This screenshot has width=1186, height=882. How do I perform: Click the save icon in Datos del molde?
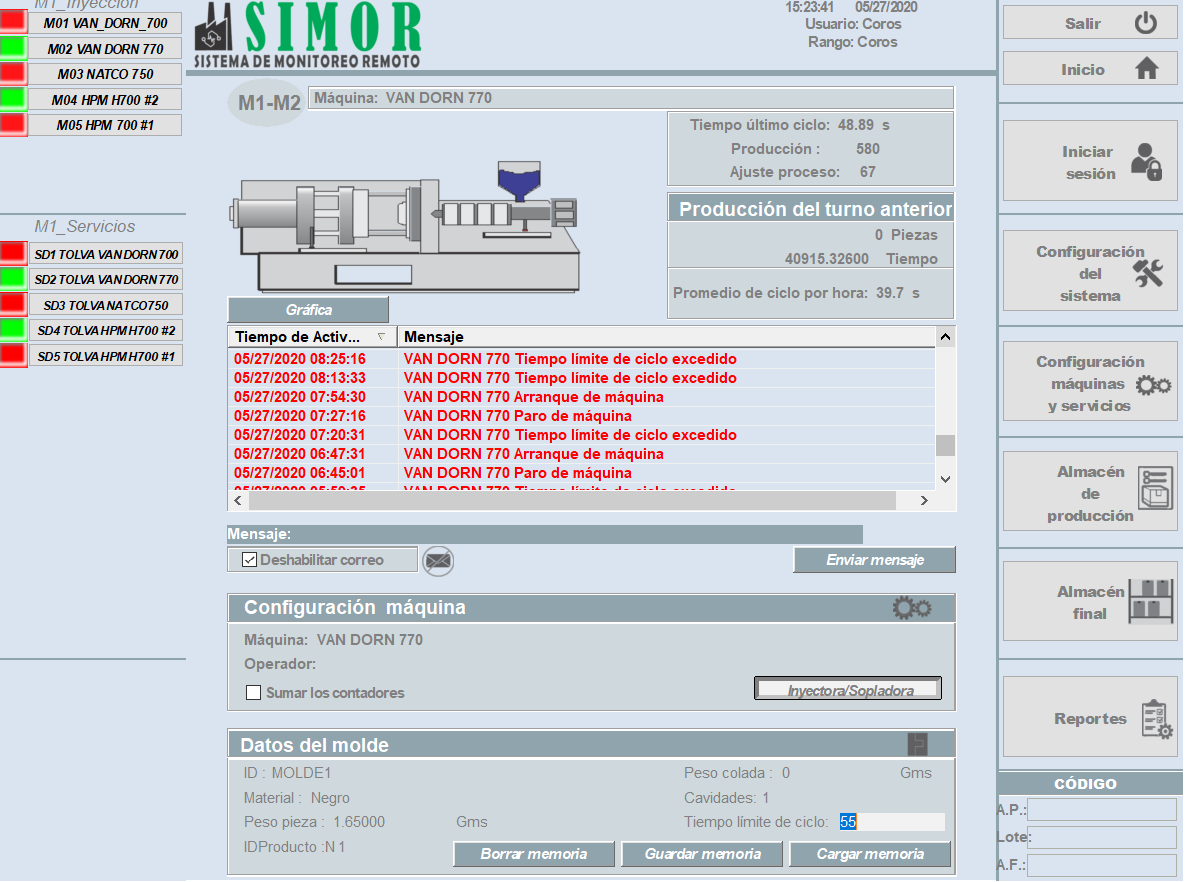click(917, 744)
